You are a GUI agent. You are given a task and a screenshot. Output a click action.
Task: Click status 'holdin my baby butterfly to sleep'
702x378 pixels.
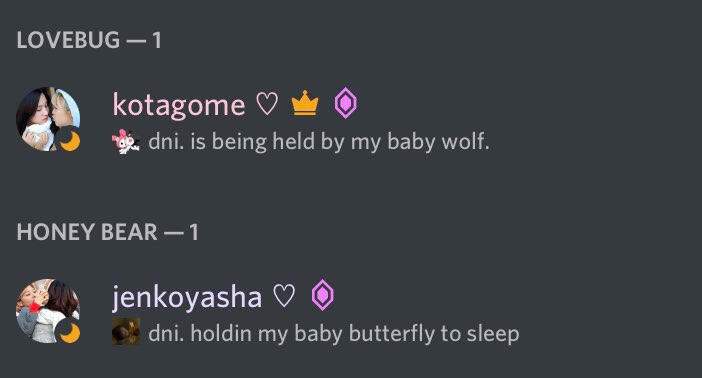tap(355, 334)
